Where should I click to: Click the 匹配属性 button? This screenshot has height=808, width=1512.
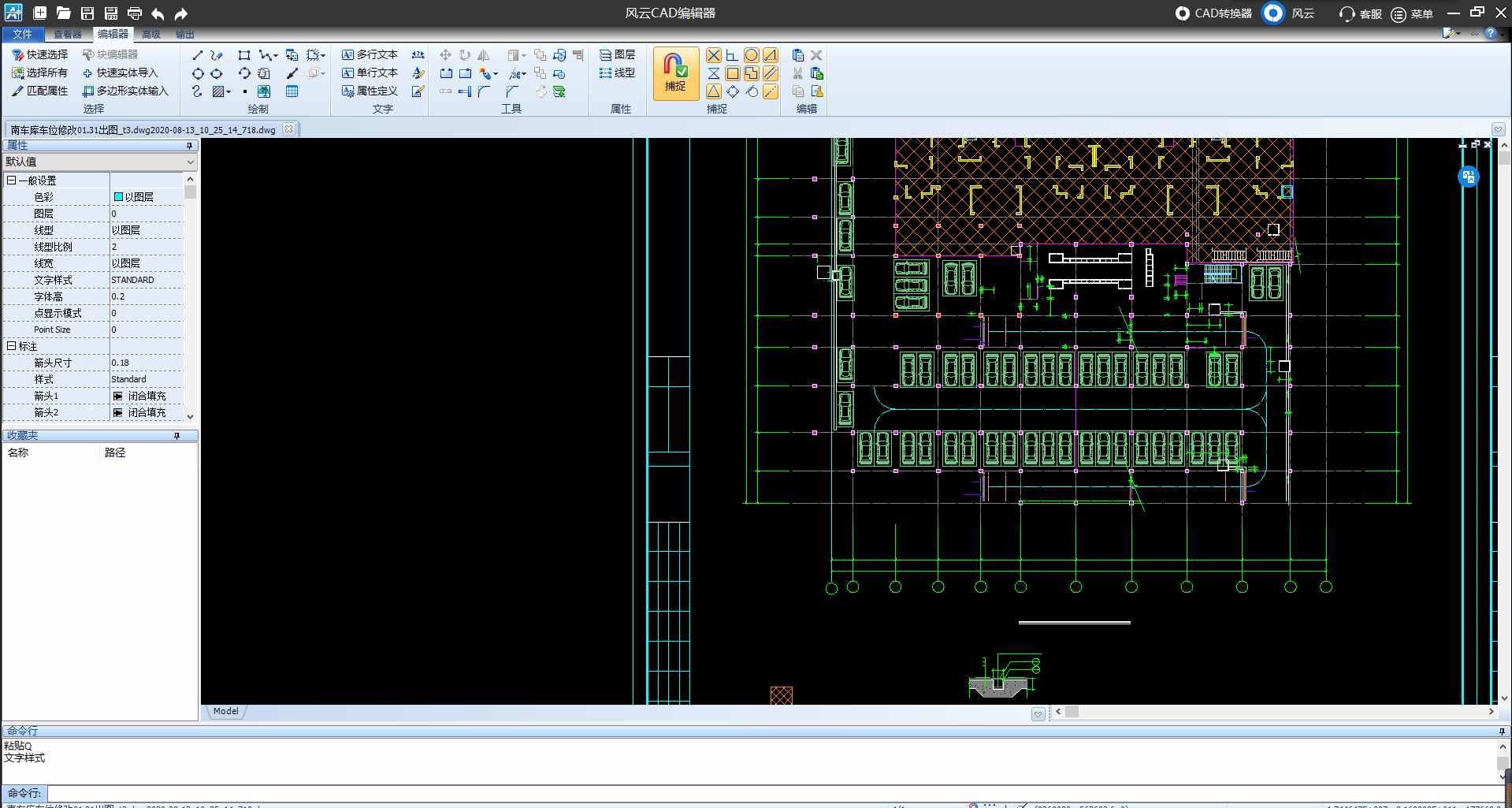tap(39, 91)
